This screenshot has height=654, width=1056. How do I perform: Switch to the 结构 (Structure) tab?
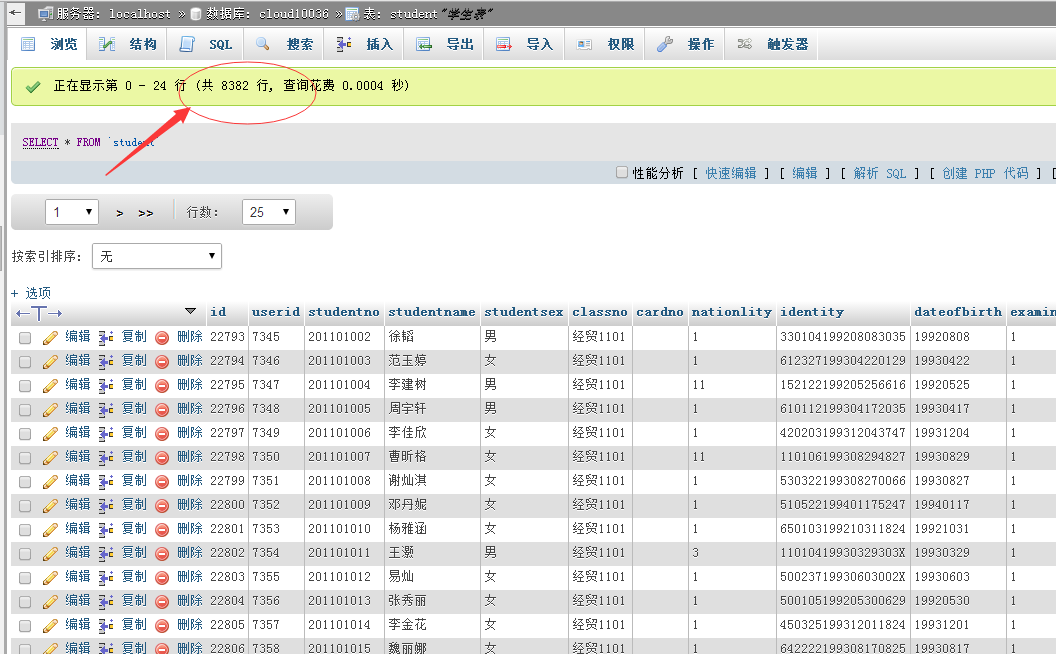click(x=128, y=44)
